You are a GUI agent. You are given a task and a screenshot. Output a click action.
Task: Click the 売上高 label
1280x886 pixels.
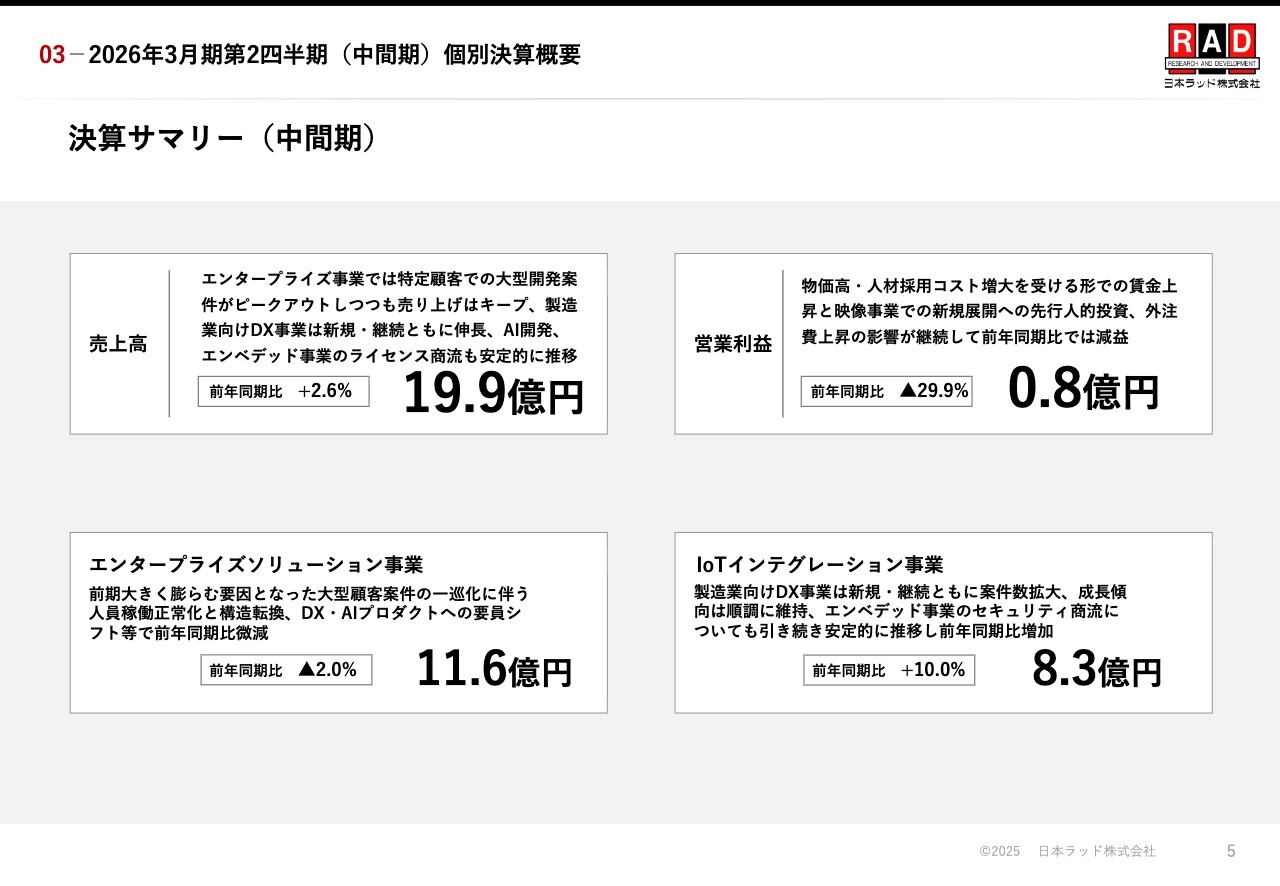click(x=118, y=344)
